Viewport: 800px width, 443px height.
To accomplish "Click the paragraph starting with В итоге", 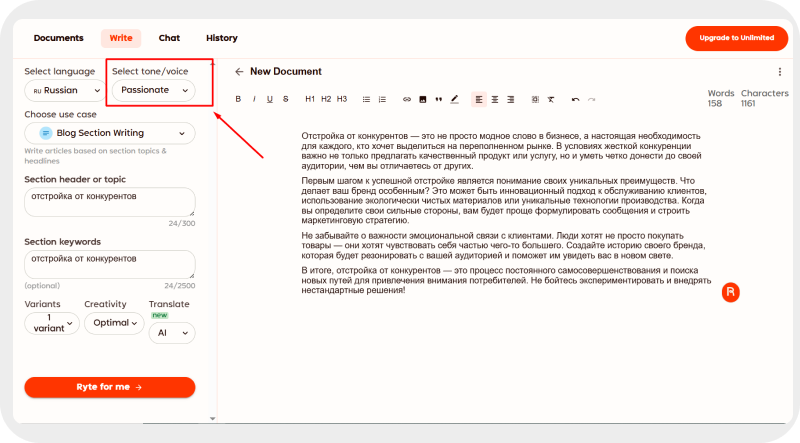I will (506, 280).
